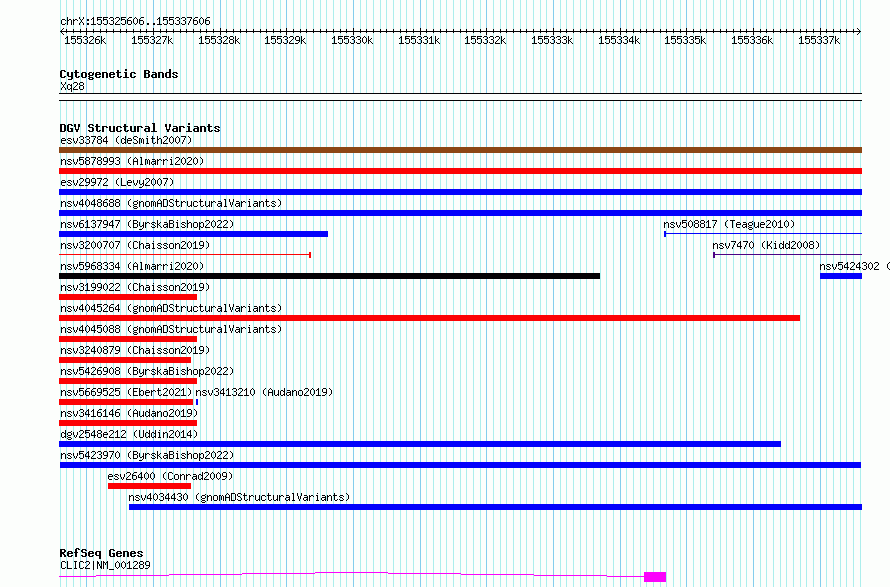Open nsv5423970 (ByrskaBishop2022) label
The image size is (890, 587).
[147, 455]
